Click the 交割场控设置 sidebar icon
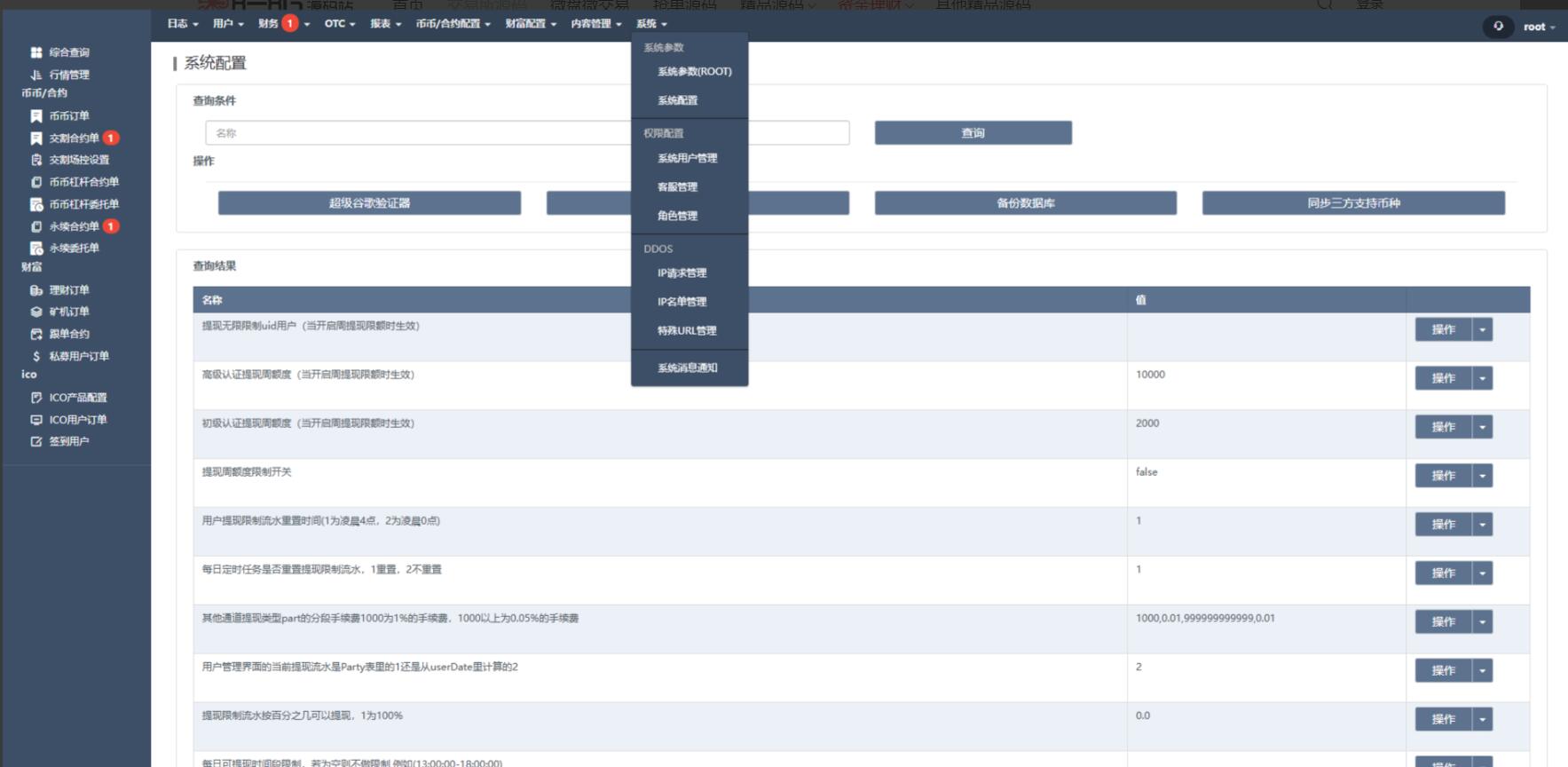1568x767 pixels. [36, 160]
